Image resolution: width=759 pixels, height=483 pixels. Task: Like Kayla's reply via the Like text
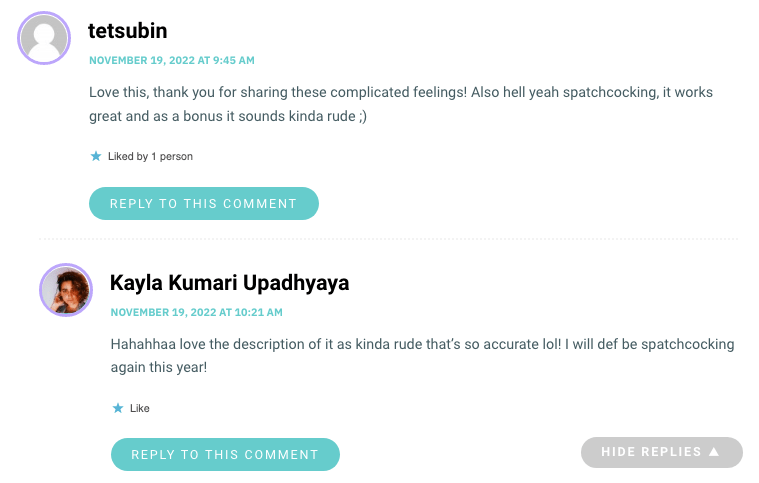[x=139, y=408]
